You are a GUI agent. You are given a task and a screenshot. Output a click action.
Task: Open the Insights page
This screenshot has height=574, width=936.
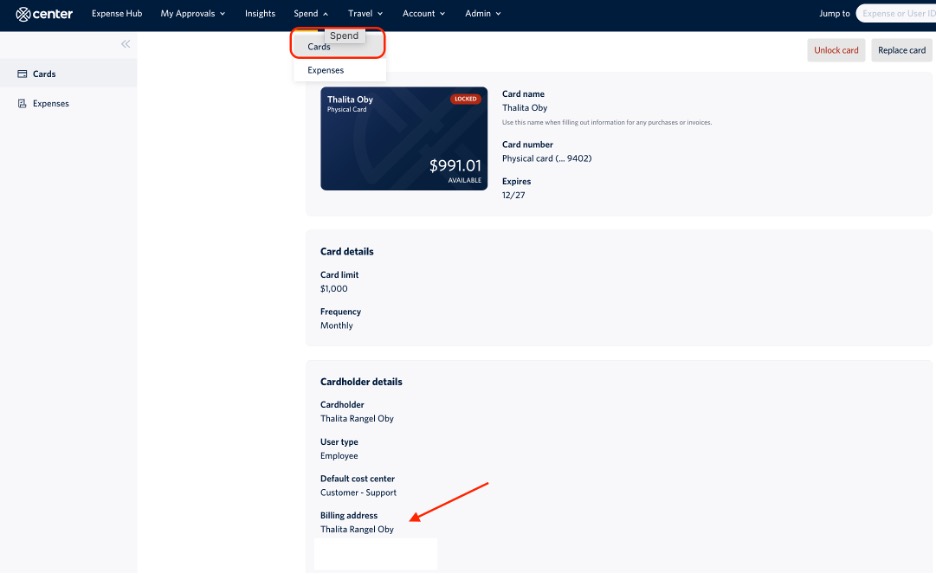(x=260, y=14)
